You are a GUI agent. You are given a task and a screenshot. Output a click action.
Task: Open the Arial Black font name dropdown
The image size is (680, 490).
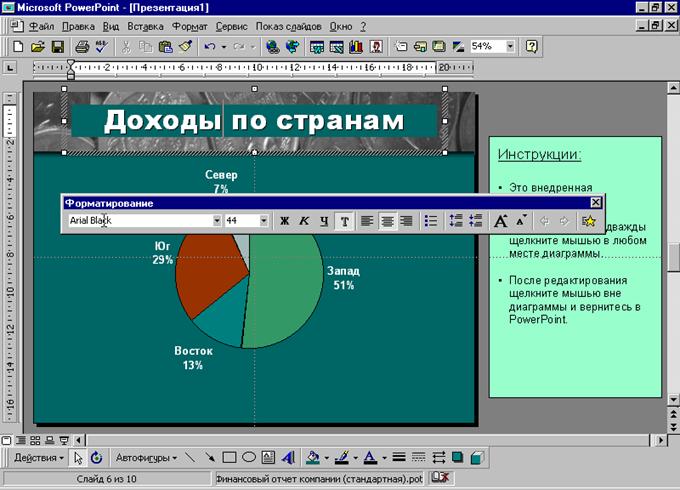[216, 221]
